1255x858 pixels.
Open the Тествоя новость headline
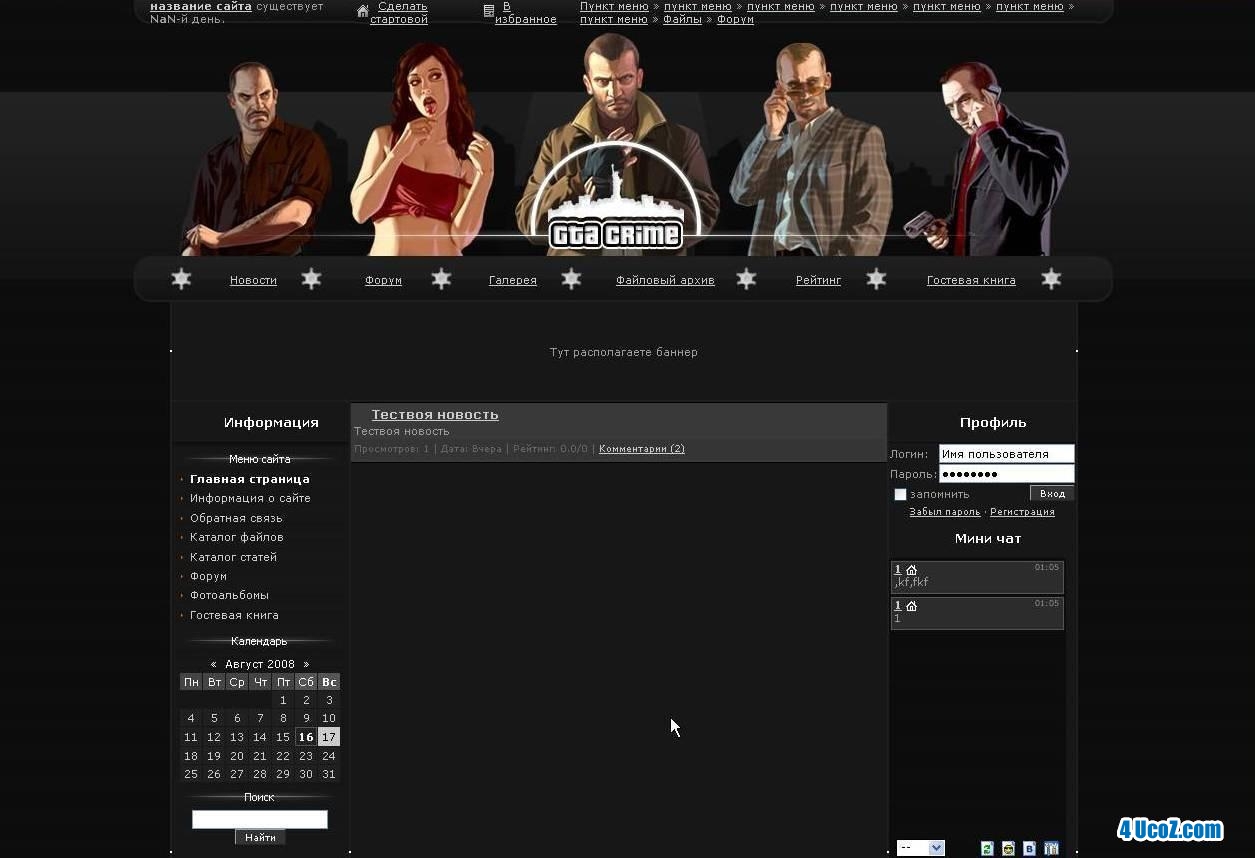pyautogui.click(x=435, y=414)
